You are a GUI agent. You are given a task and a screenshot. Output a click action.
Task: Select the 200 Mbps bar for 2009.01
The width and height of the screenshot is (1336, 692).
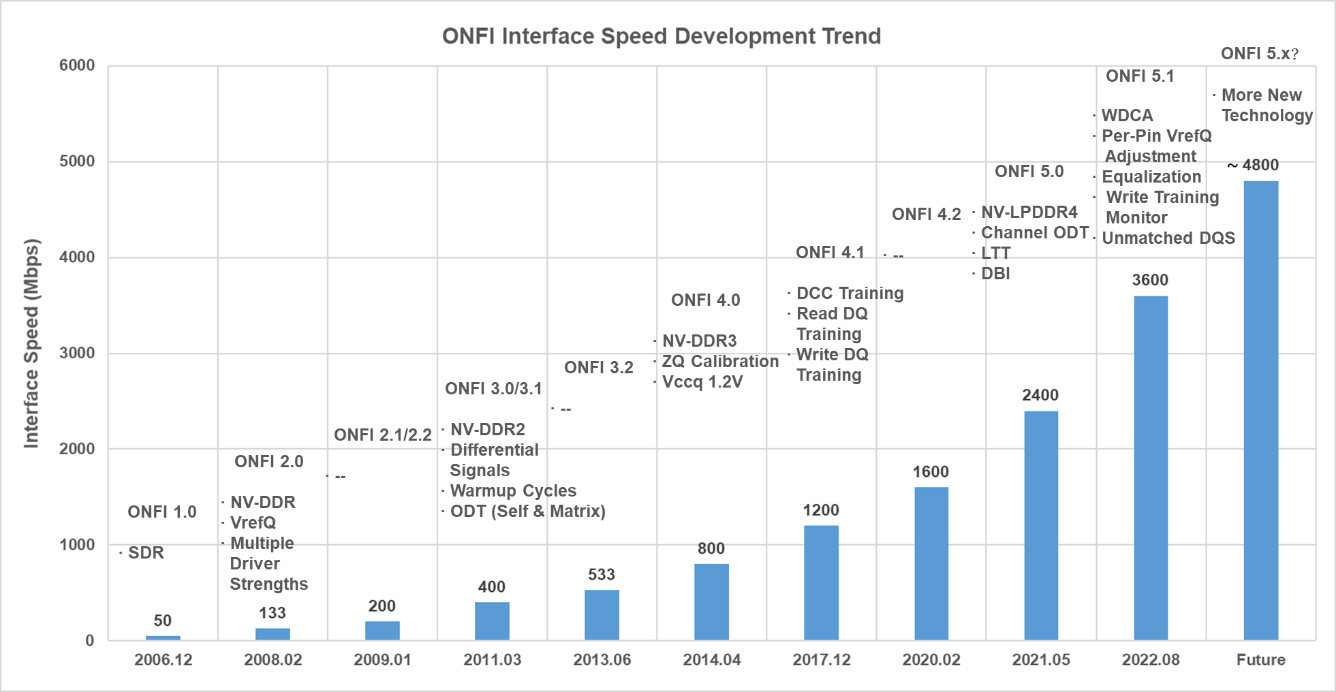382,631
